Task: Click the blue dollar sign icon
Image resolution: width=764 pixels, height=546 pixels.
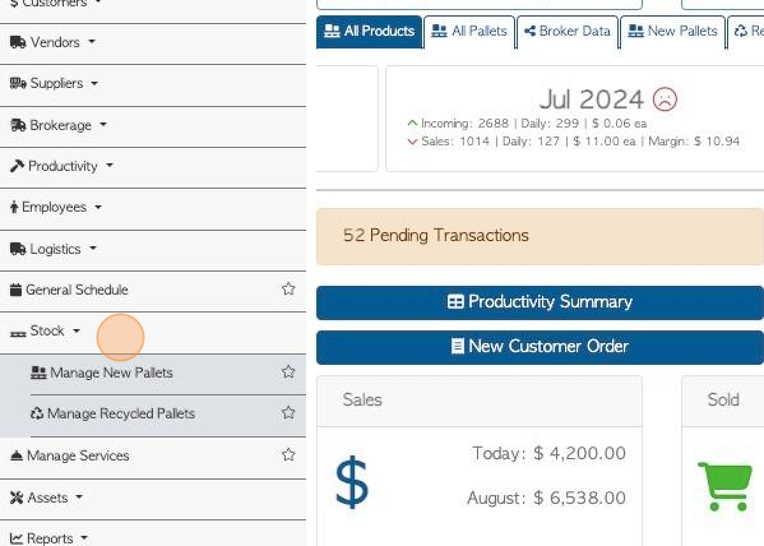Action: 352,482
